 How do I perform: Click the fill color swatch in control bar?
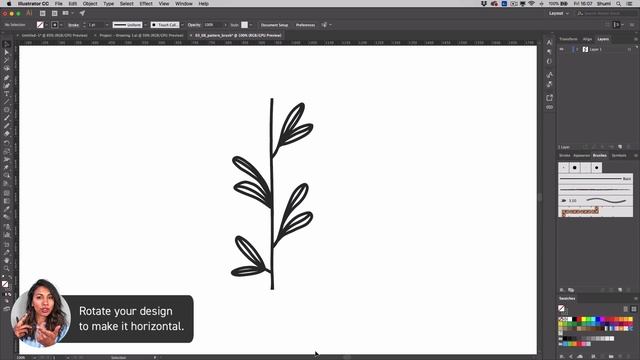(x=40, y=25)
